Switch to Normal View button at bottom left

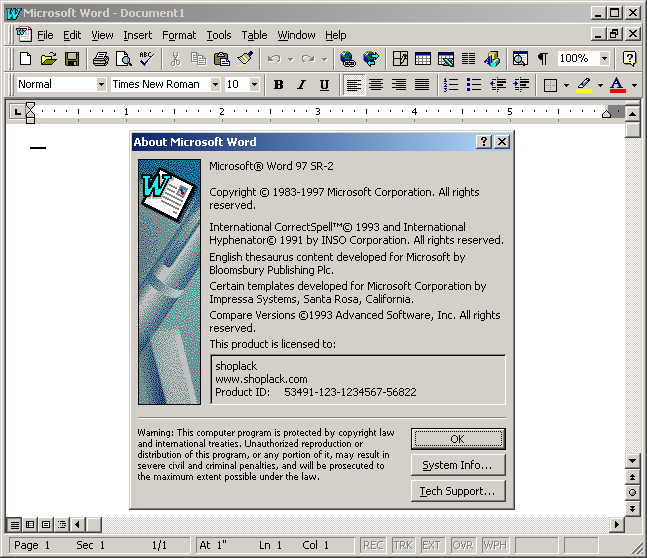click(x=14, y=525)
